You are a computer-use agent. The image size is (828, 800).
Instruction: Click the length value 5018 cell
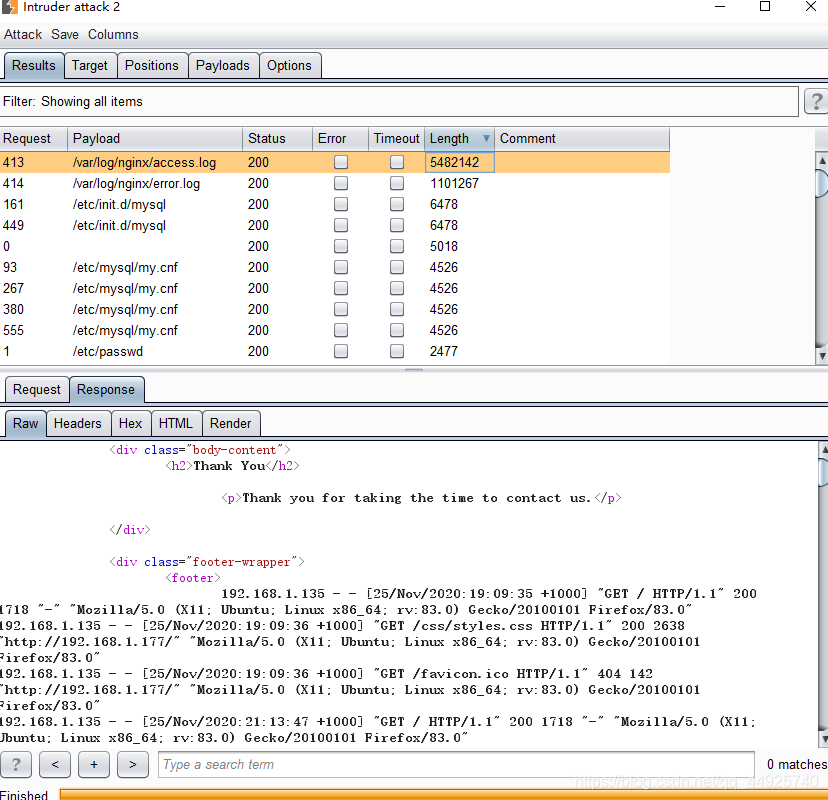459,247
